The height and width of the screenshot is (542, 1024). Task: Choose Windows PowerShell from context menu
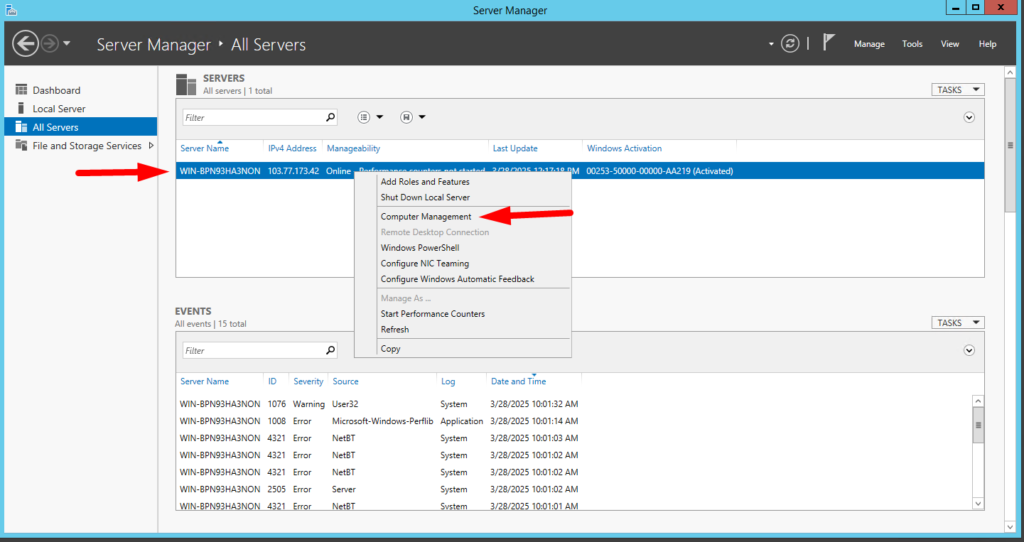tap(420, 247)
